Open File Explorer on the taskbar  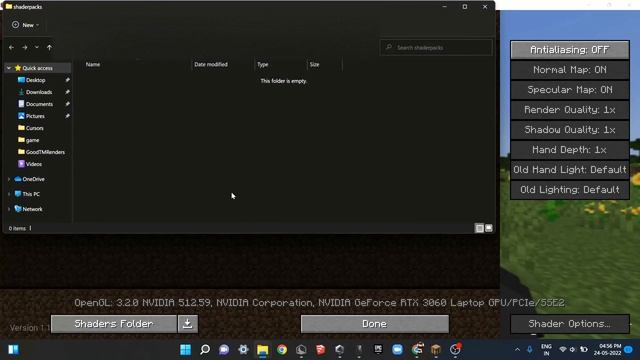262,350
